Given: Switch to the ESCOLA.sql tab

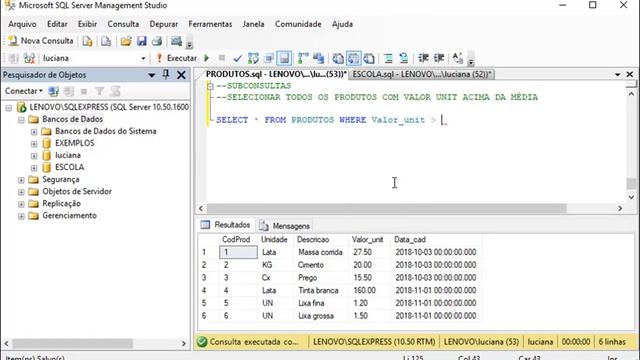Looking at the screenshot, I should click(422, 74).
